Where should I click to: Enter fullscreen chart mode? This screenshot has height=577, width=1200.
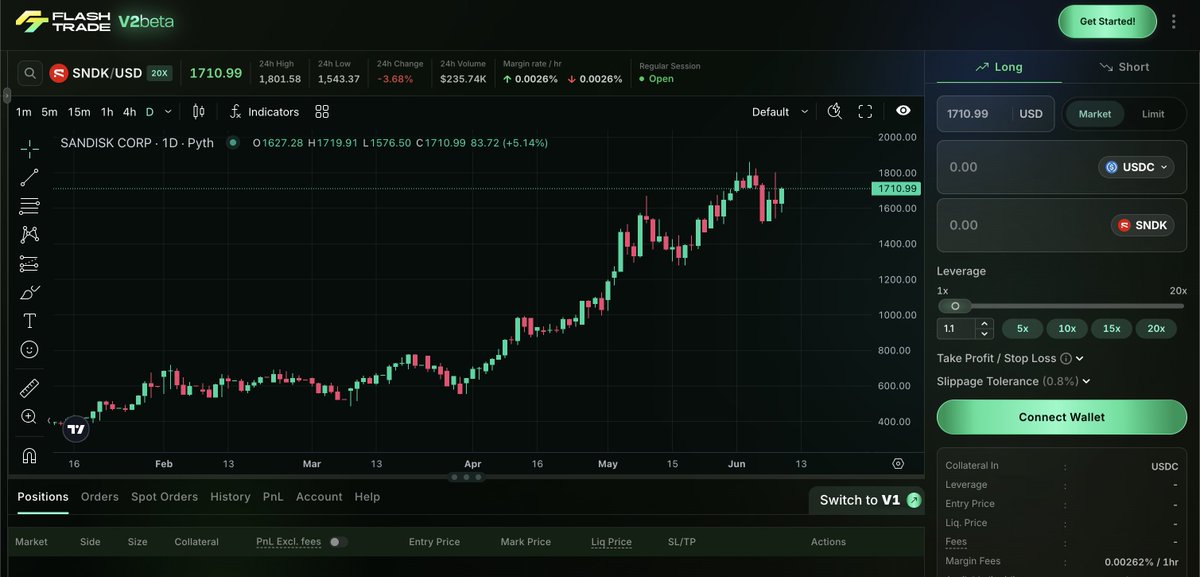(x=866, y=112)
